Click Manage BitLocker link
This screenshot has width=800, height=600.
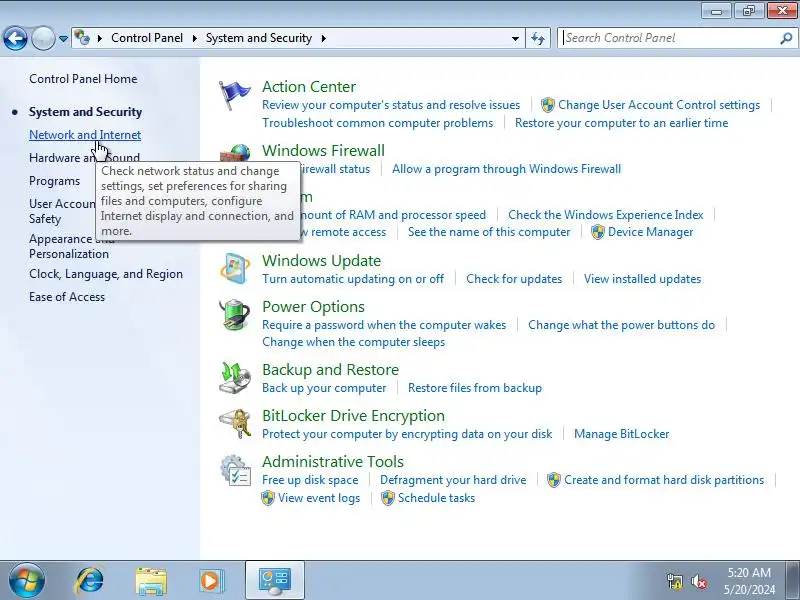point(621,434)
